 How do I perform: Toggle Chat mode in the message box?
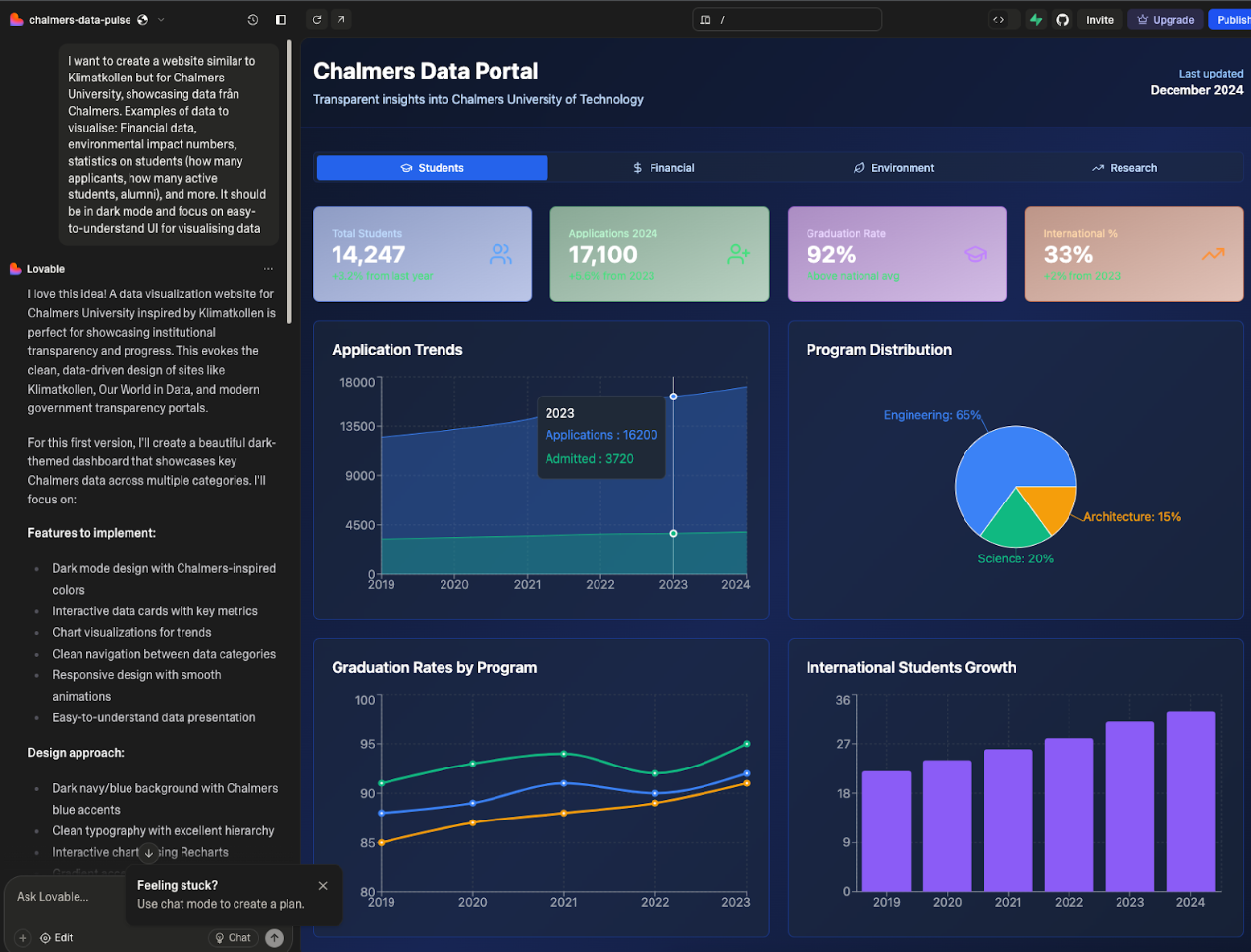[233, 938]
